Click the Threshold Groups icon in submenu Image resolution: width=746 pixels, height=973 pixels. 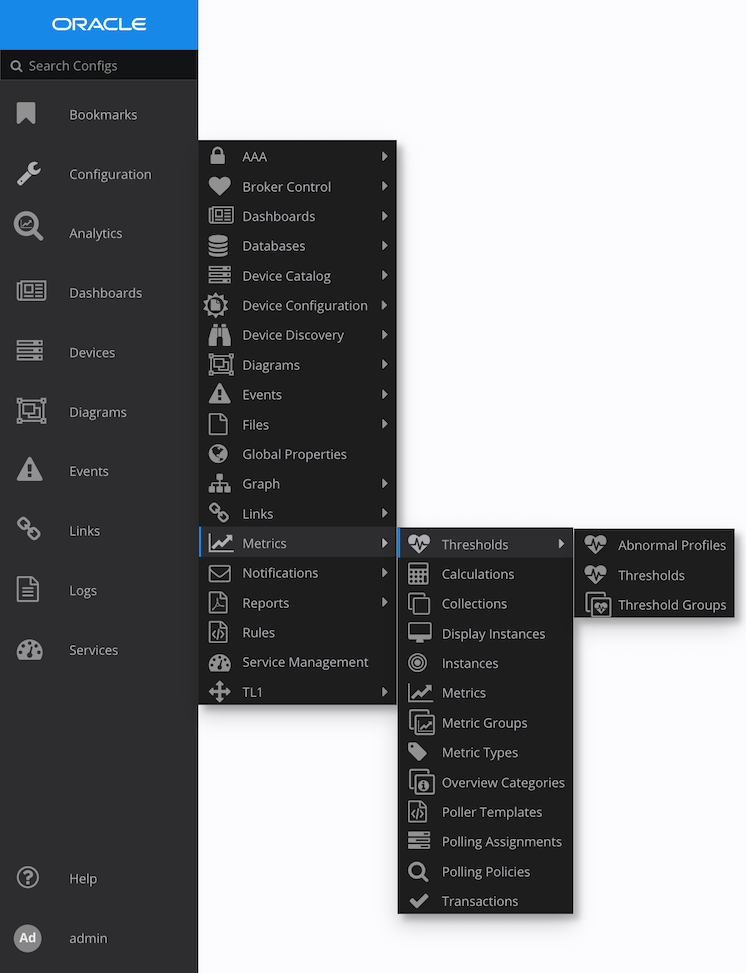[x=598, y=604]
